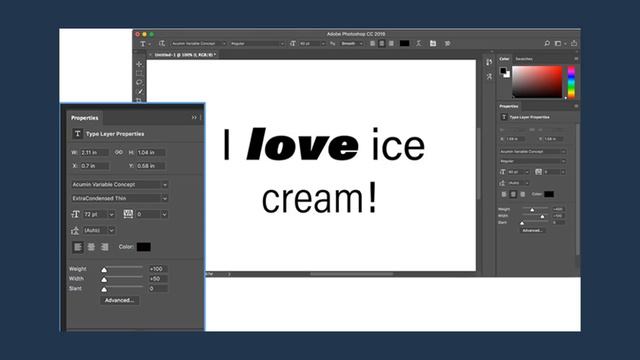Click the Slant slider handle in large panel

[x=104, y=289]
